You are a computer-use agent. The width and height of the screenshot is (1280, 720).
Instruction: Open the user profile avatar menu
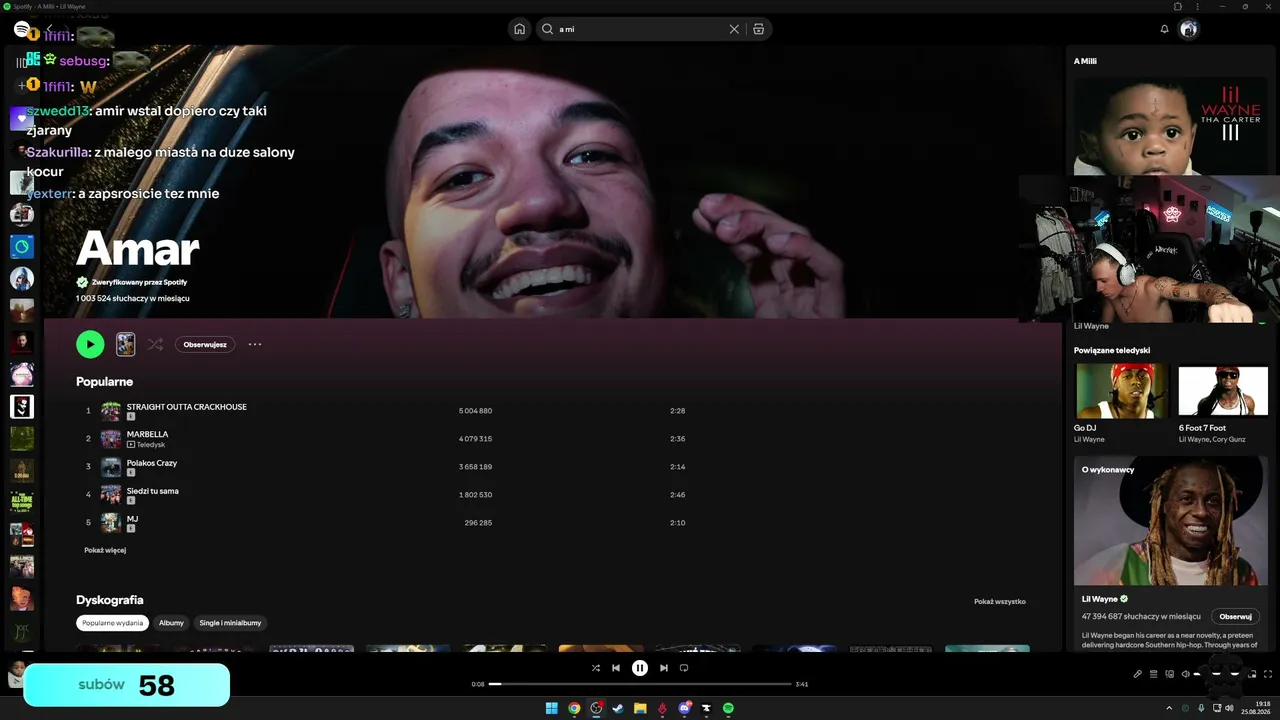1188,29
